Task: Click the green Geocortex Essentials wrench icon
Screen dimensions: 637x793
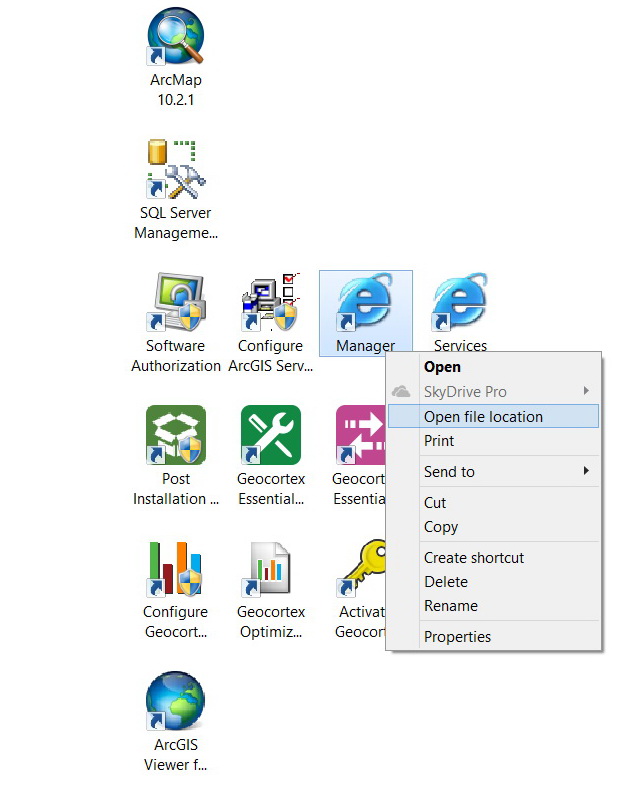Action: [270, 435]
